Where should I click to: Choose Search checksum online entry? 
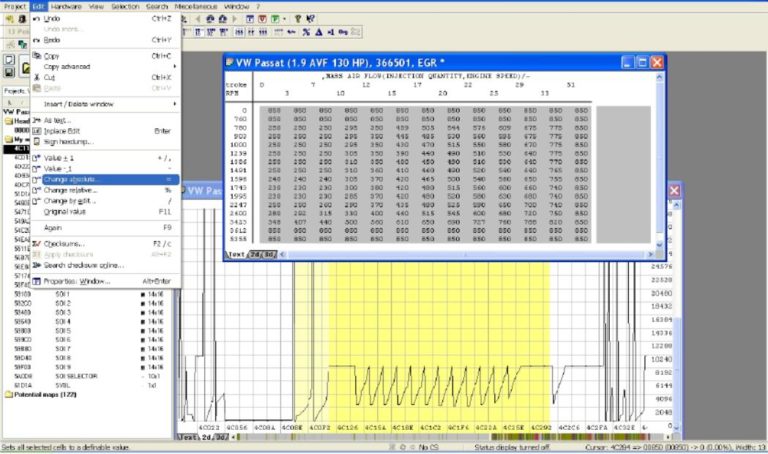105,265
